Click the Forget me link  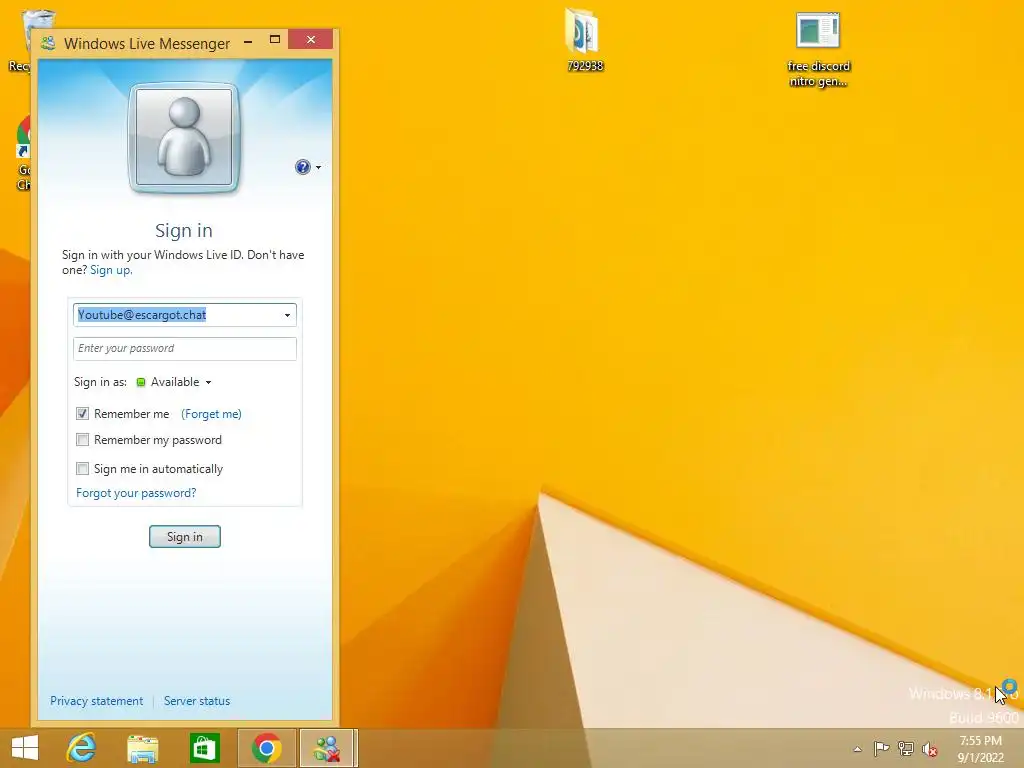click(211, 414)
